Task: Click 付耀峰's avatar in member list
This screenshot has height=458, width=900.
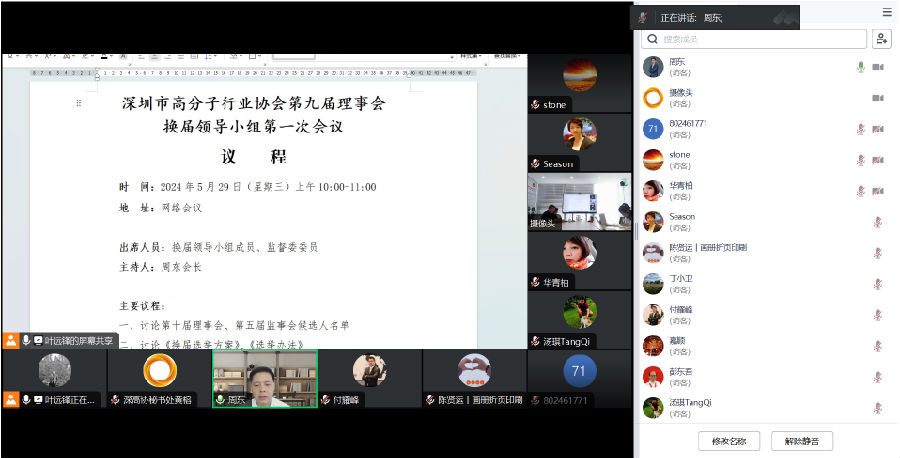Action: 653,315
